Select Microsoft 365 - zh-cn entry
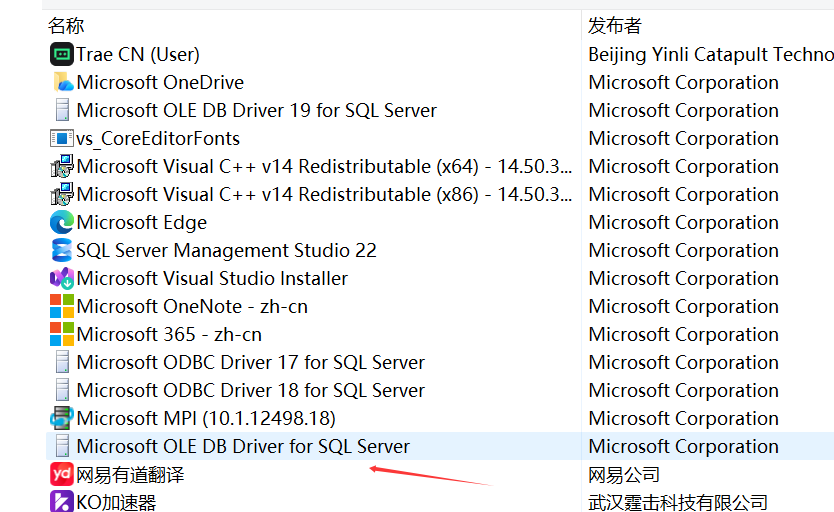Image resolution: width=834 pixels, height=512 pixels. point(169,335)
